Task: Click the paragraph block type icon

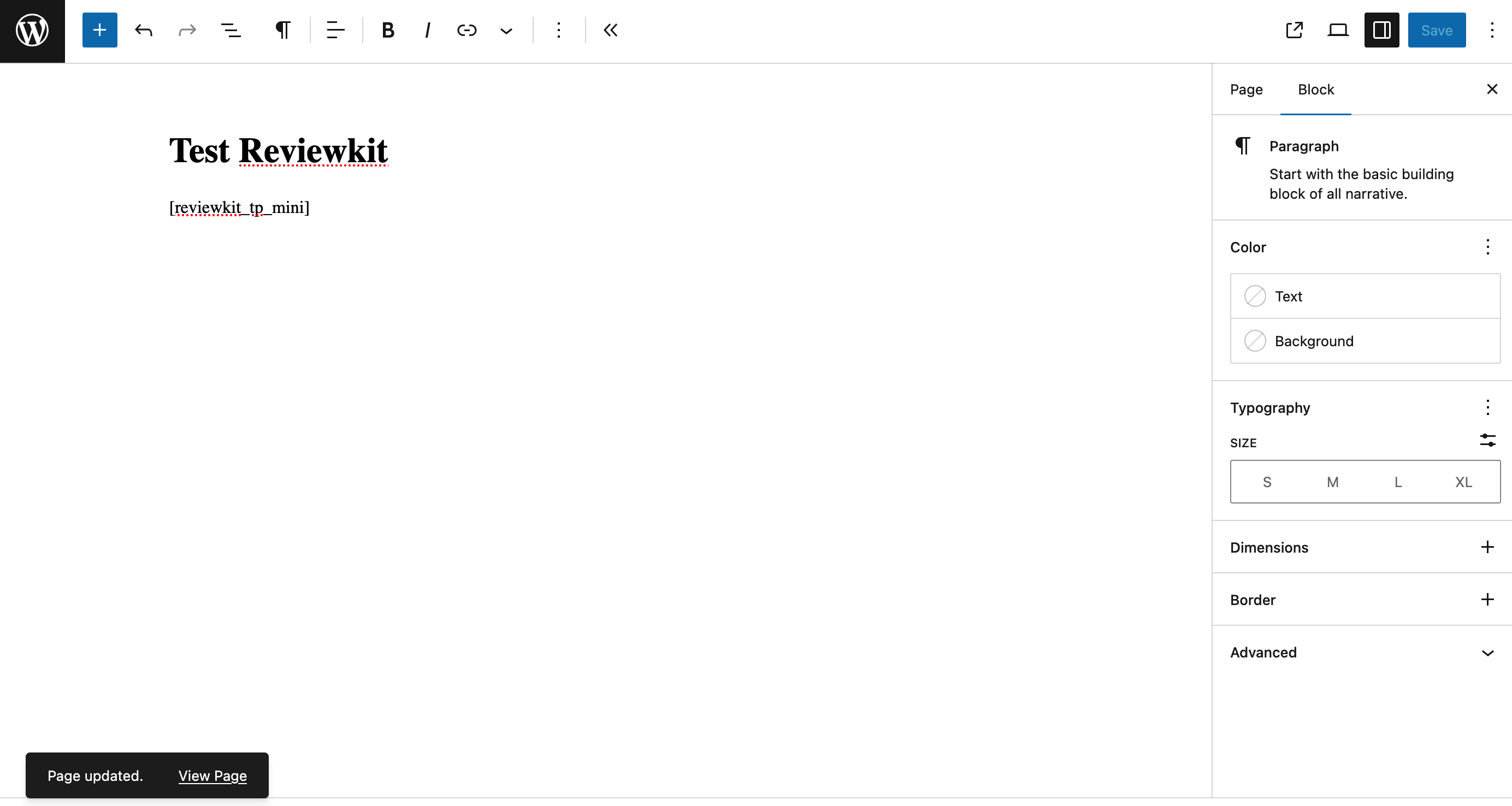Action: [283, 30]
